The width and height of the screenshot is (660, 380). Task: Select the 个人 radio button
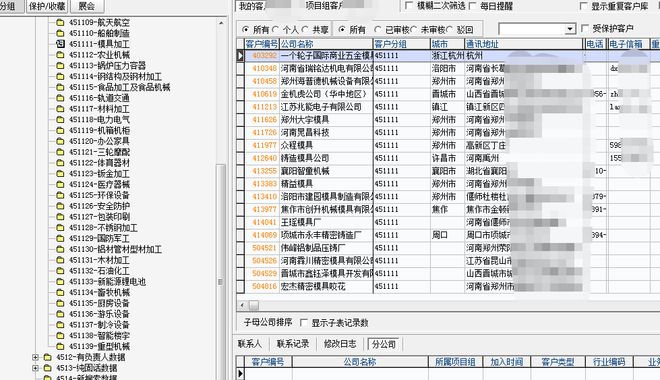pos(275,30)
